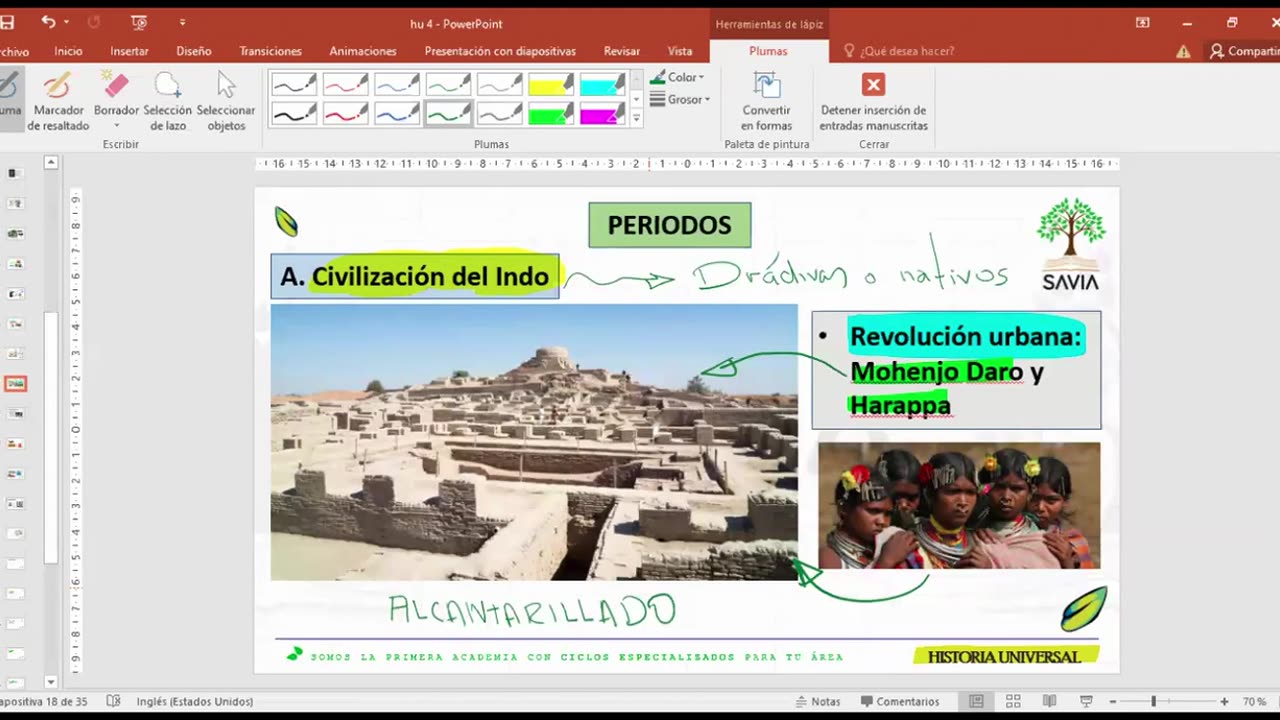Zoom in with the plus button
Screen dimensions: 1280x720
coord(1224,701)
